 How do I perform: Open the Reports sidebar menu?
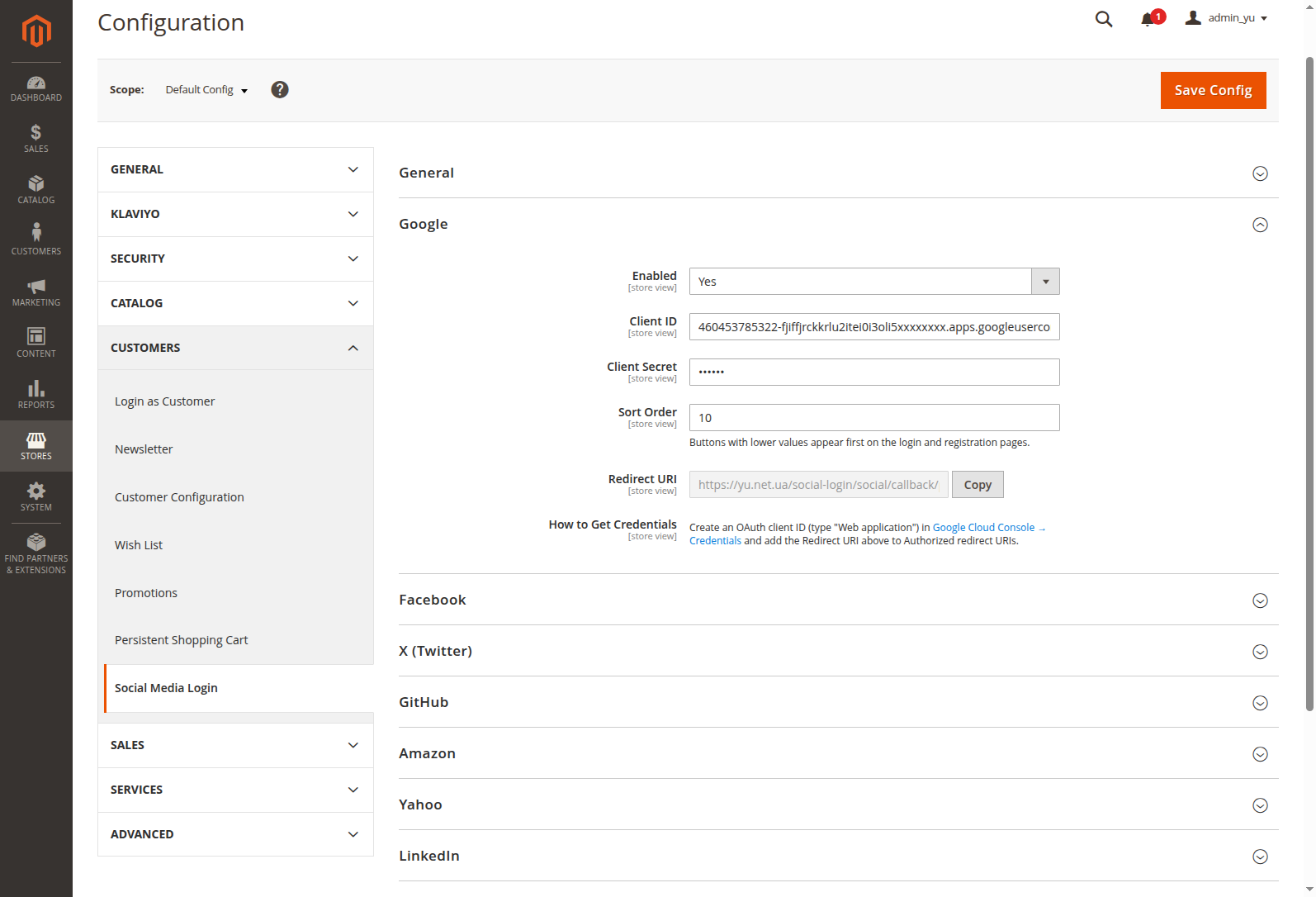pos(36,395)
